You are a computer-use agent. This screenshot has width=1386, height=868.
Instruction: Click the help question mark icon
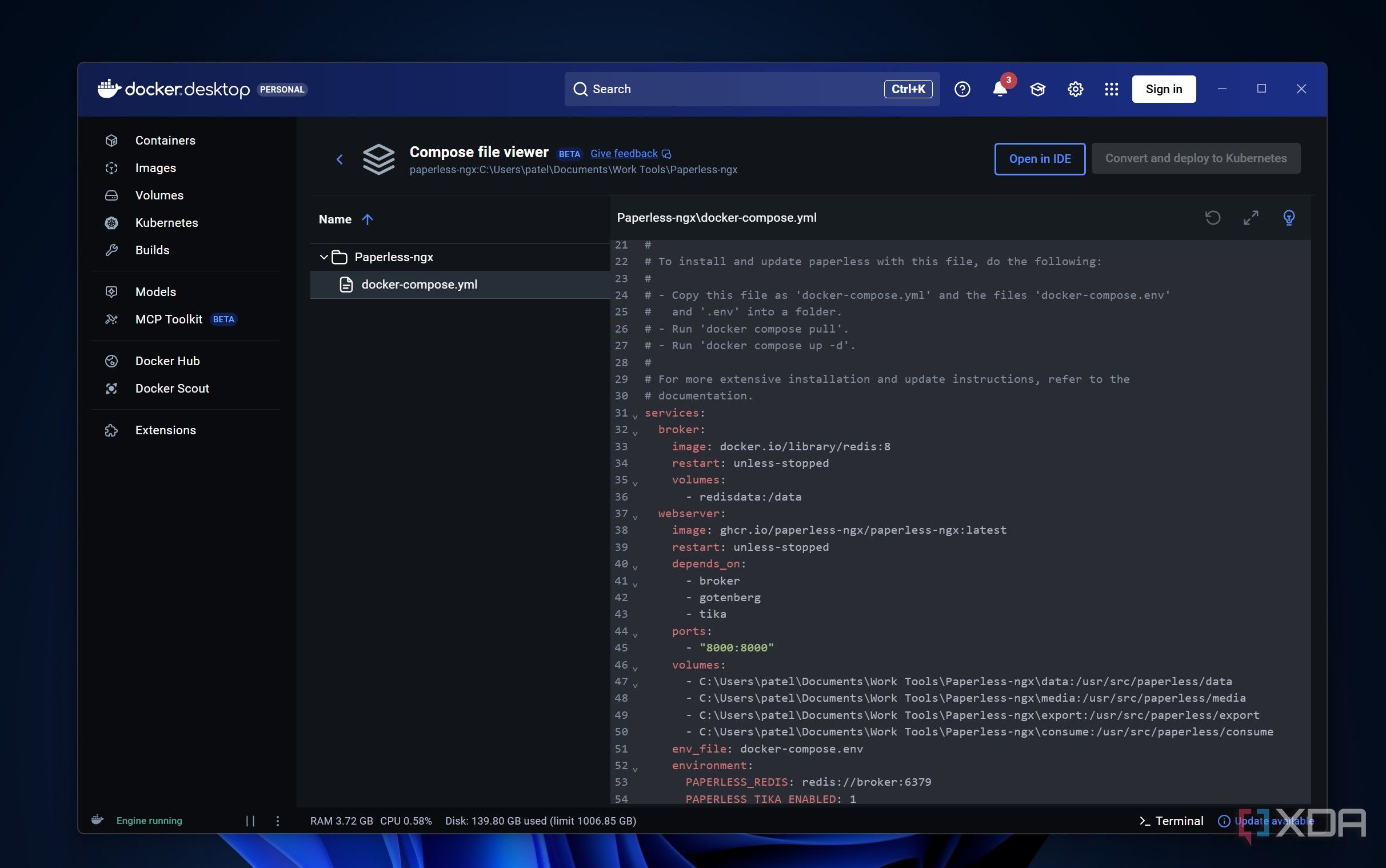[x=962, y=89]
